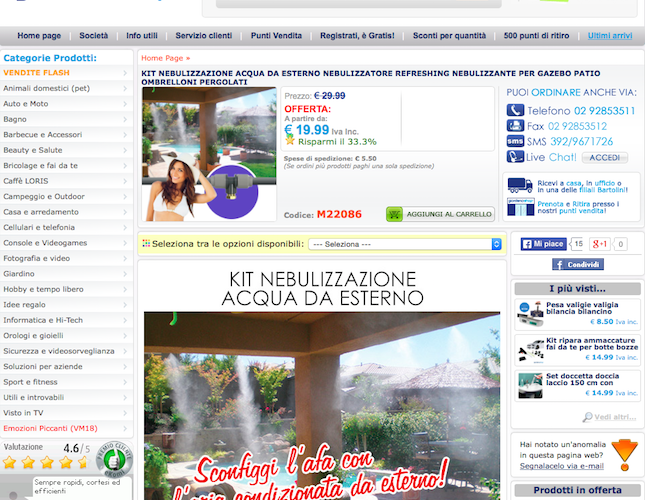Open the Kit ripara ammaccature thumbnail

click(x=530, y=350)
